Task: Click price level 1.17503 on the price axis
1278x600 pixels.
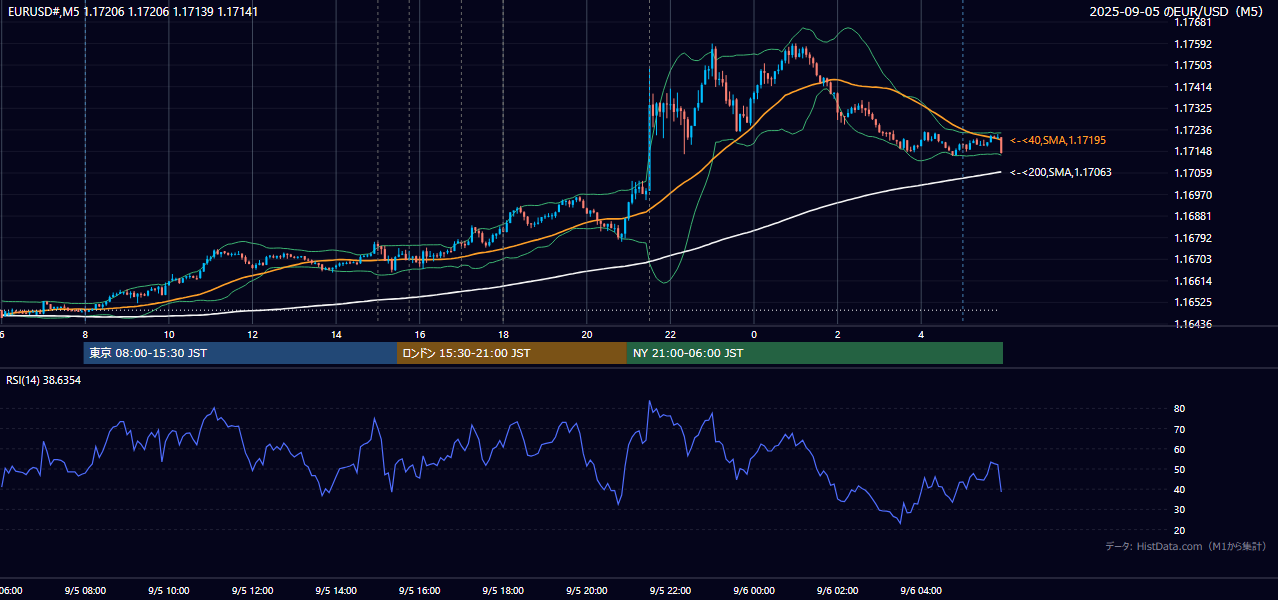Action: coord(1192,65)
